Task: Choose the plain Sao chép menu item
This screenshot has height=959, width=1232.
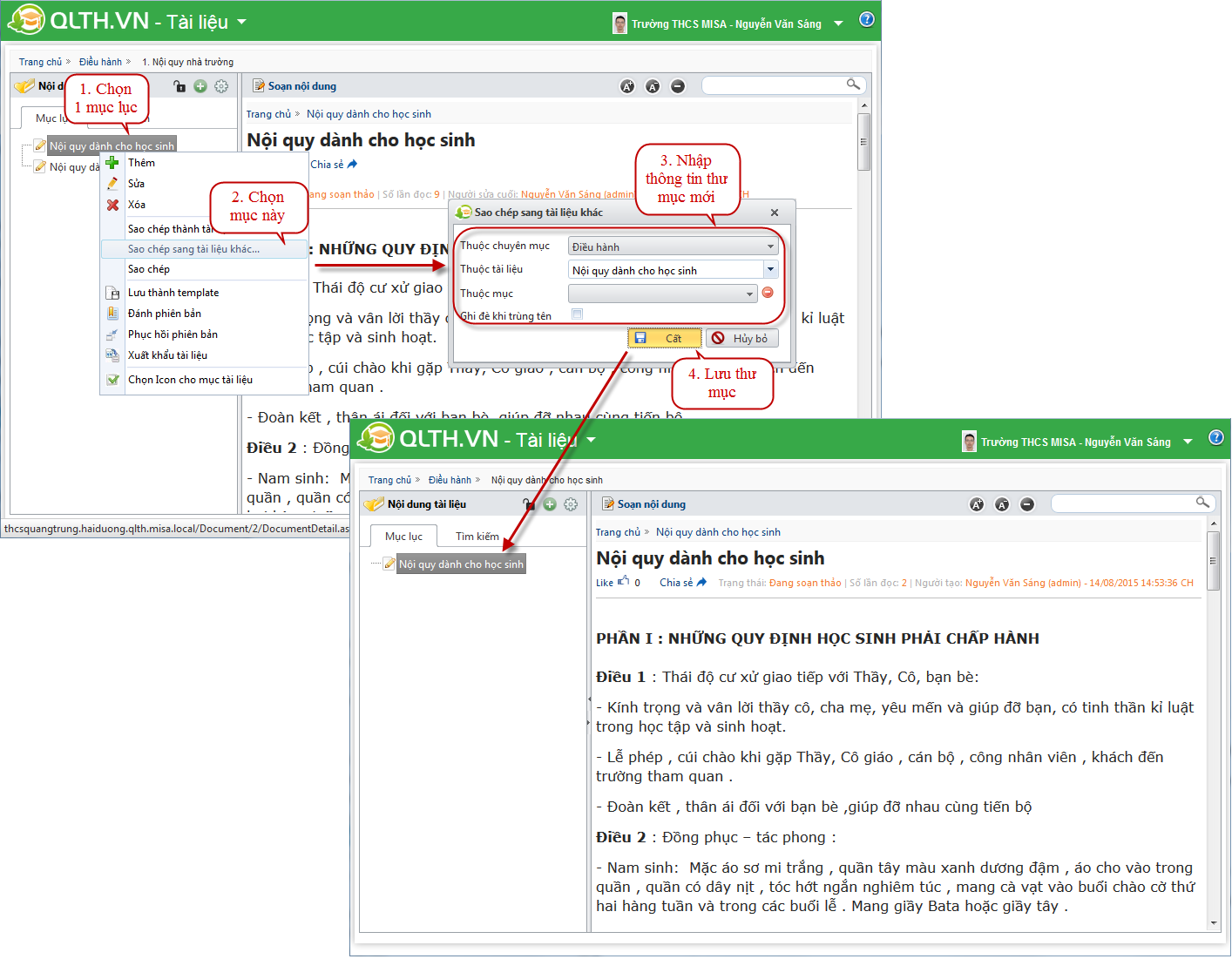Action: pos(204,269)
